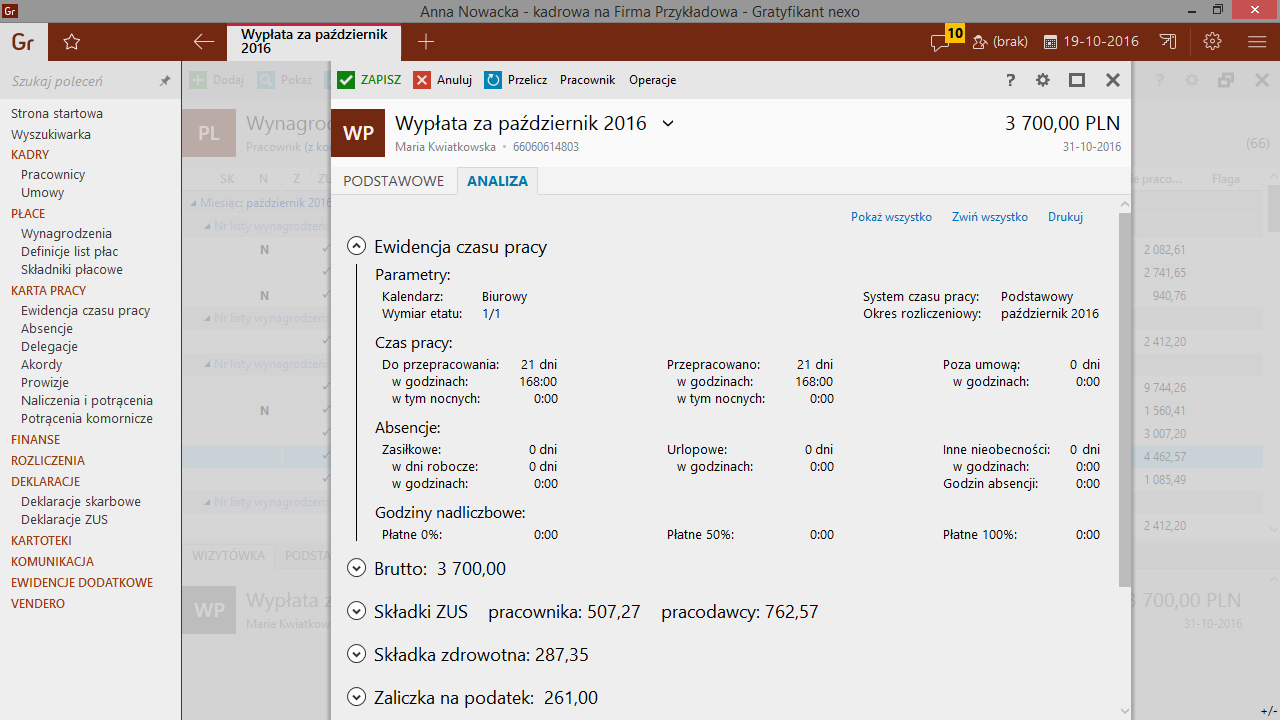The width and height of the screenshot is (1280, 720).
Task: Open the hamburger main menu
Action: (1257, 42)
